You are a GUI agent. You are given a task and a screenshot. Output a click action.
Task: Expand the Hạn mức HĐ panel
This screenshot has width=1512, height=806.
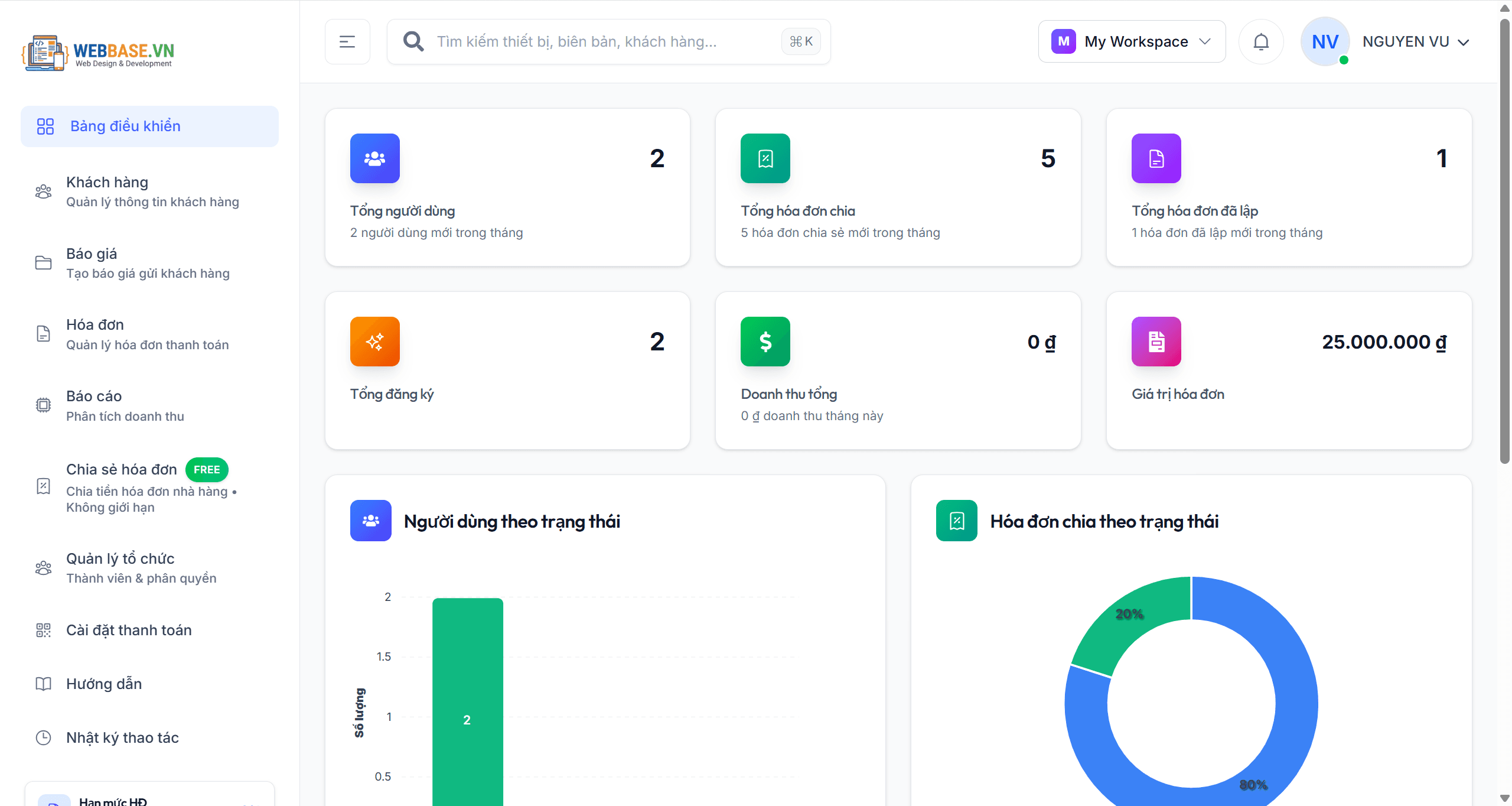tap(149, 794)
